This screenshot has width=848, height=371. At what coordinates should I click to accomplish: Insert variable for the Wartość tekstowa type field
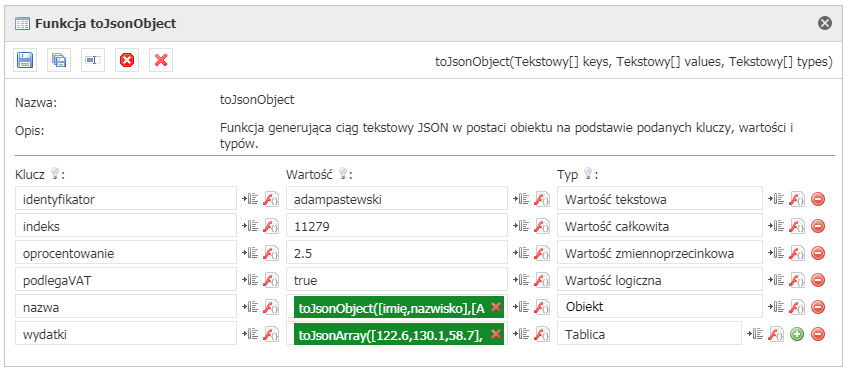(776, 200)
